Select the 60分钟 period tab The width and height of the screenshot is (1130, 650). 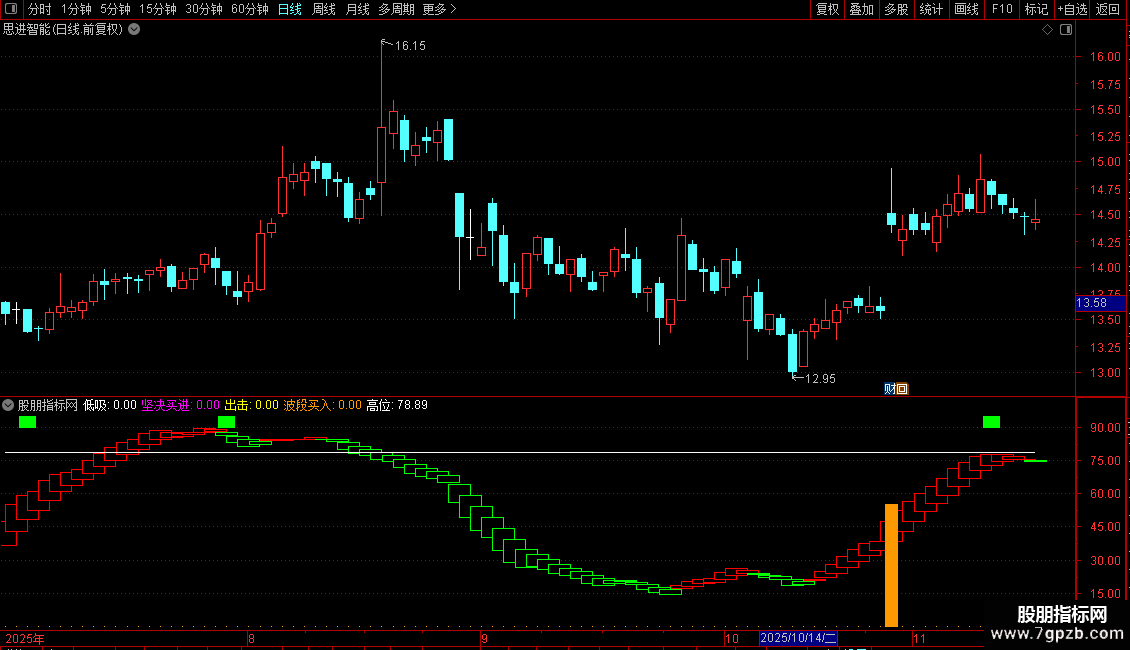249,9
